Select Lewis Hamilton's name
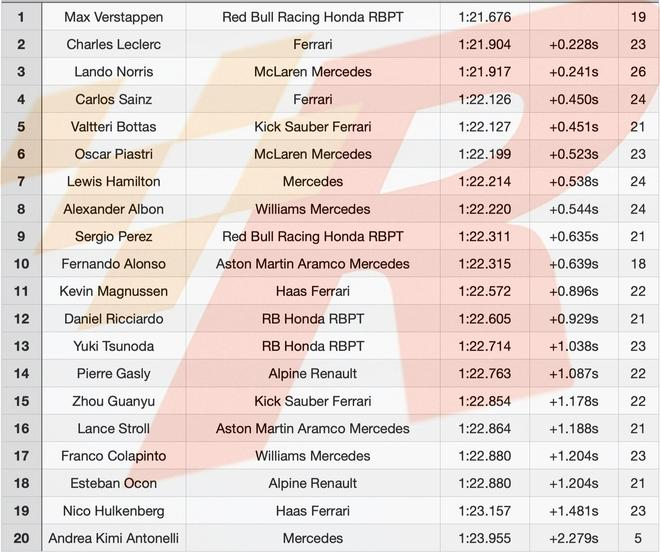The height and width of the screenshot is (552, 660). (x=113, y=182)
